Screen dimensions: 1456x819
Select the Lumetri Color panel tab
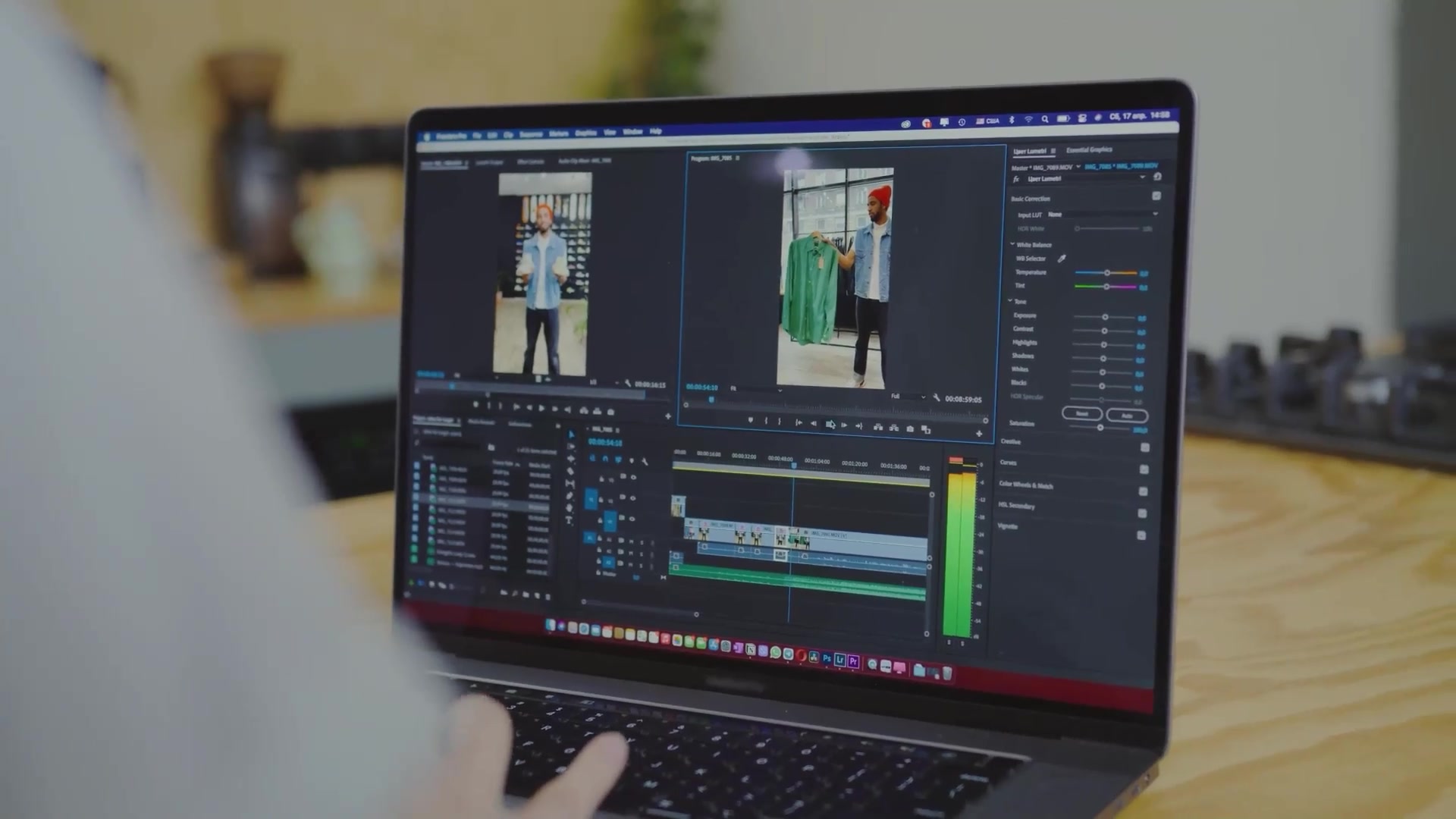(1030, 151)
